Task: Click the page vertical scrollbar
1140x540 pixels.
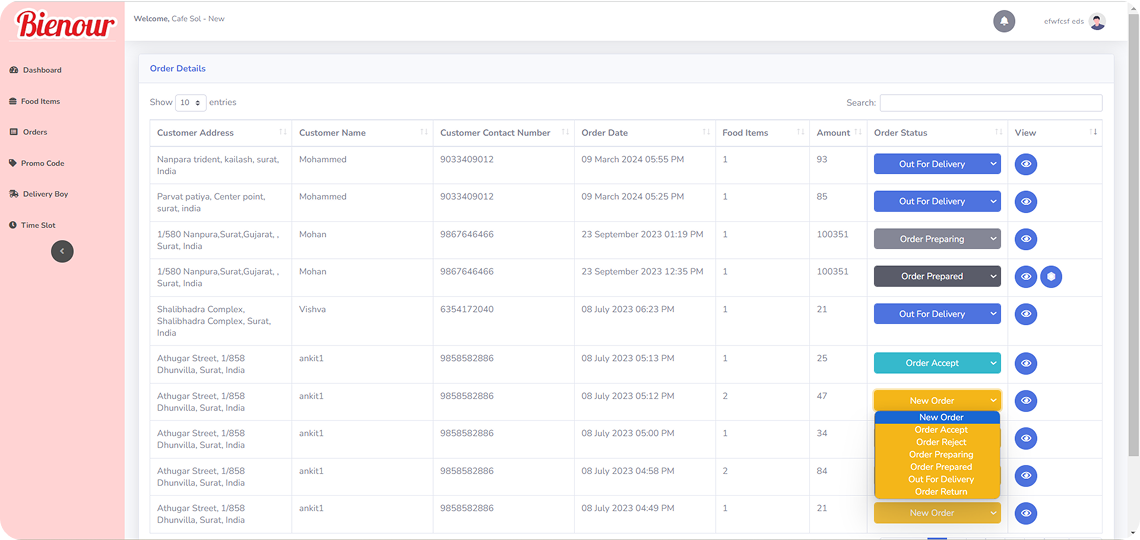Action: (x=1133, y=233)
